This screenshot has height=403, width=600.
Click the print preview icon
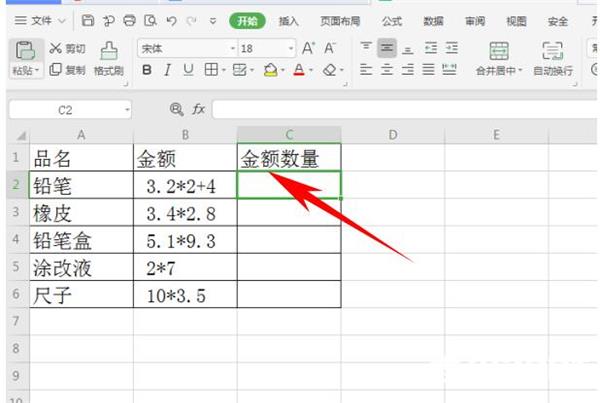click(x=150, y=21)
